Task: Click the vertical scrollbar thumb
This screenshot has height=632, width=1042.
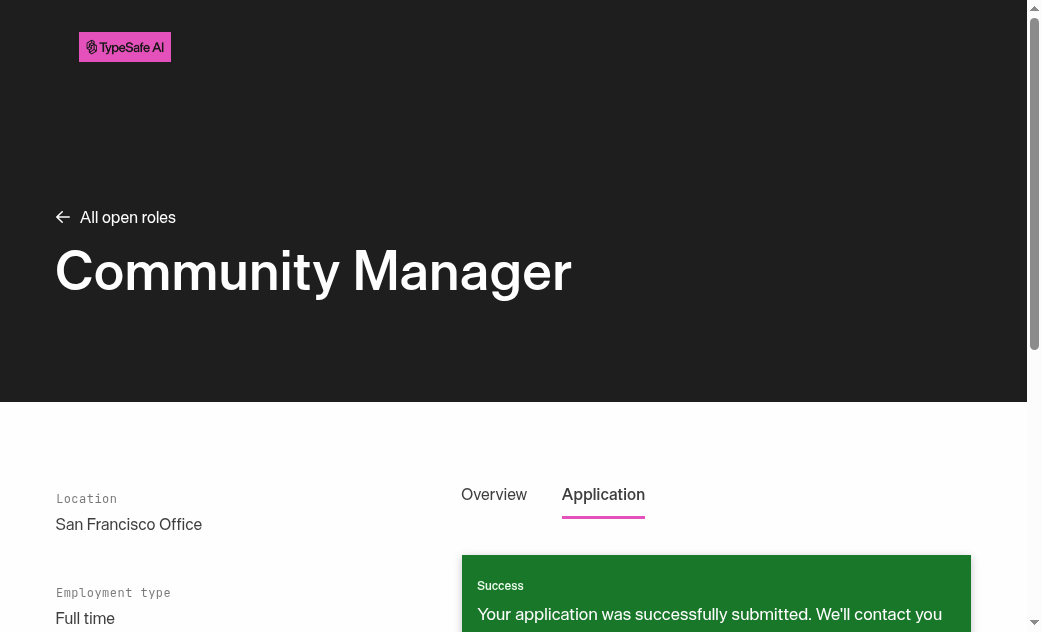Action: (x=1034, y=183)
